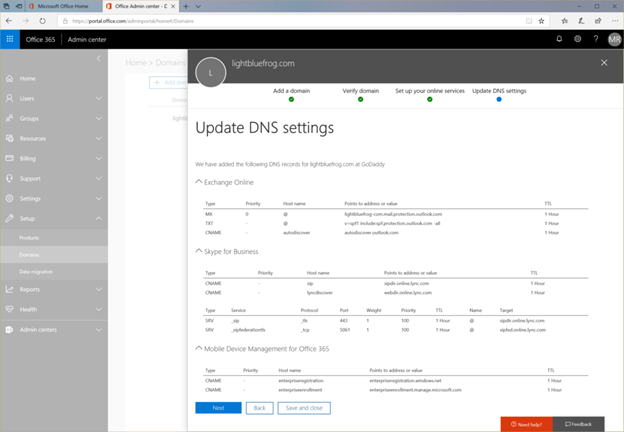The height and width of the screenshot is (432, 624).
Task: Go back in the browser
Action: coord(9,21)
